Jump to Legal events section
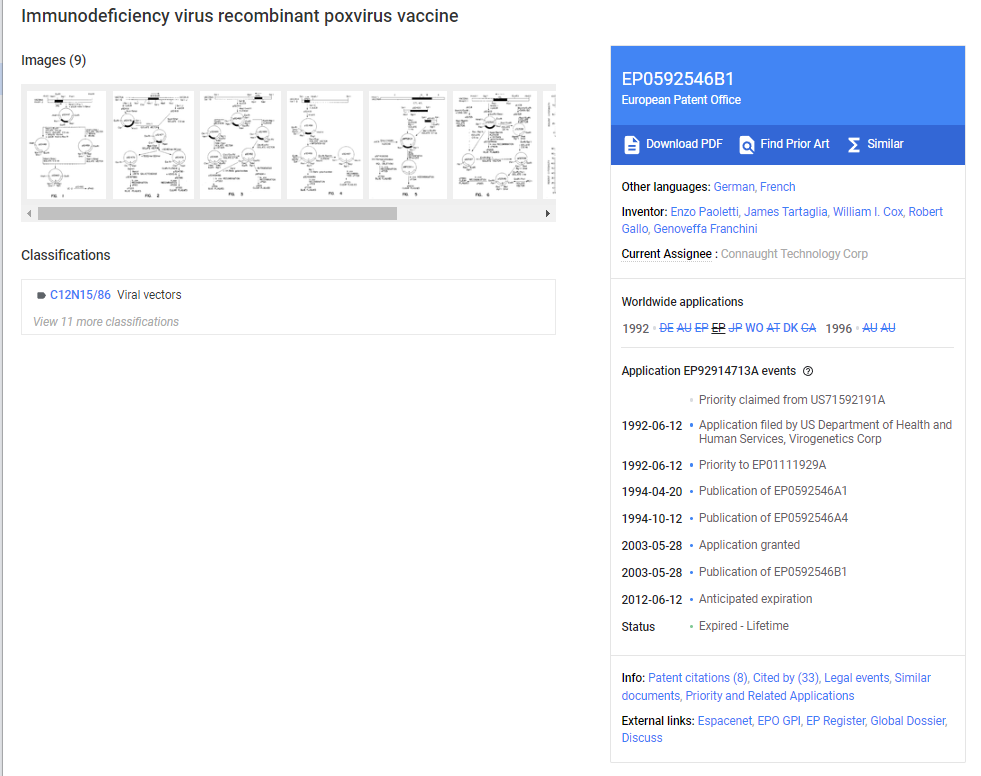 [856, 678]
